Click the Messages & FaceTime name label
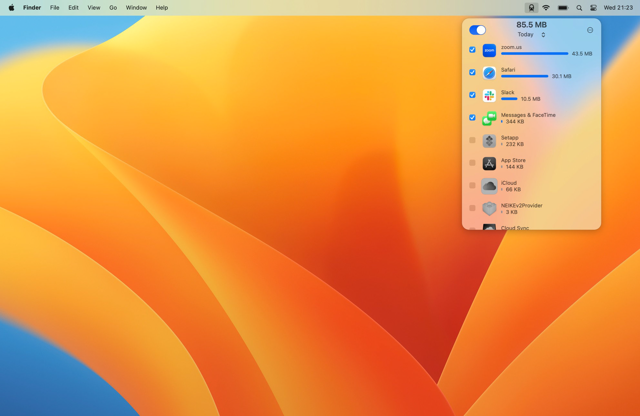The height and width of the screenshot is (416, 640). pos(528,115)
